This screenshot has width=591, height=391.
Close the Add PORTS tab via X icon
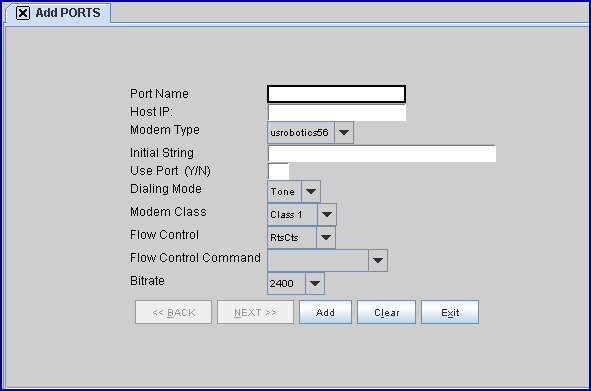[23, 13]
